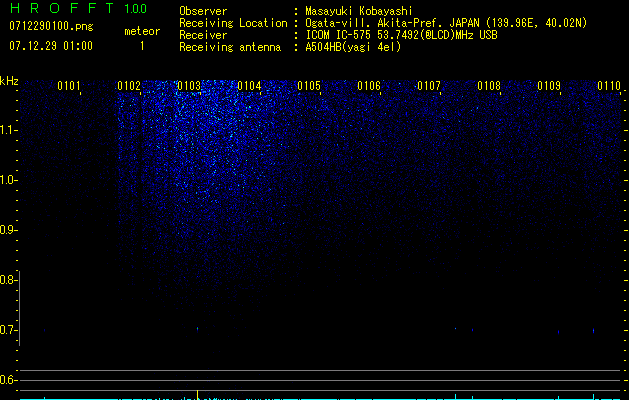
Task: Click the Ogata-vill. Akita-Pref. JAPAN location text
Action: 446,23
